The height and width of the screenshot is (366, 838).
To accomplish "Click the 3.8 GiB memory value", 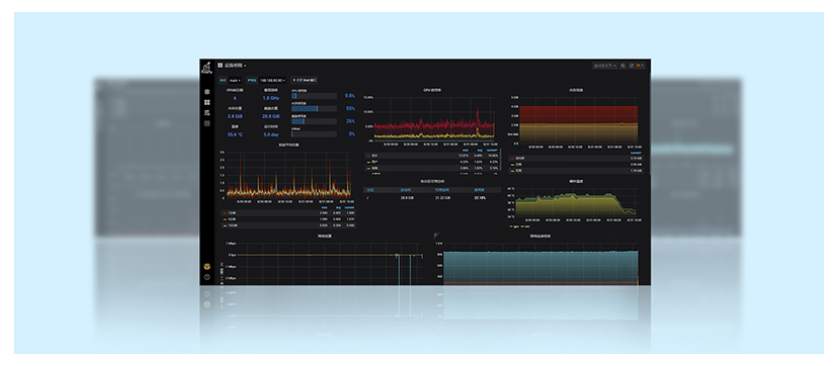I will (235, 116).
